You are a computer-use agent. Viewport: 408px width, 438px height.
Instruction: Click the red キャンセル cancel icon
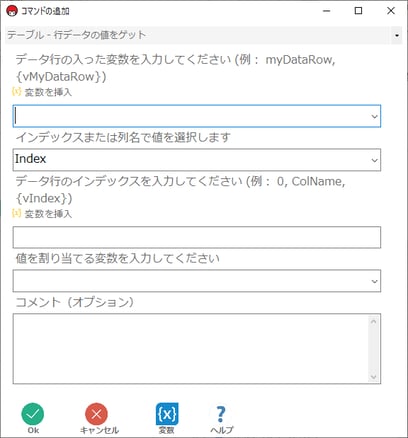(x=96, y=414)
